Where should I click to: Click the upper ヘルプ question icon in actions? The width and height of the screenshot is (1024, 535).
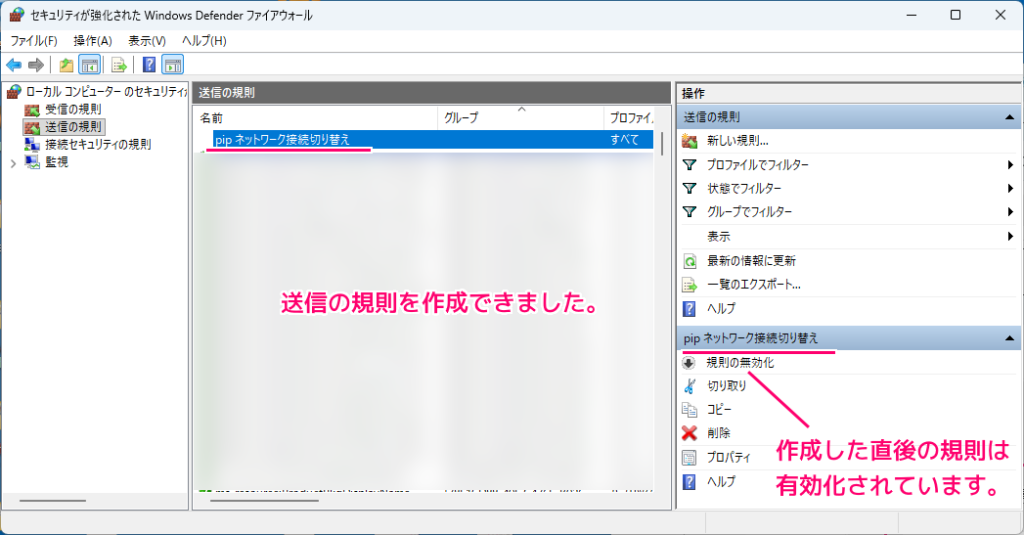pos(689,308)
